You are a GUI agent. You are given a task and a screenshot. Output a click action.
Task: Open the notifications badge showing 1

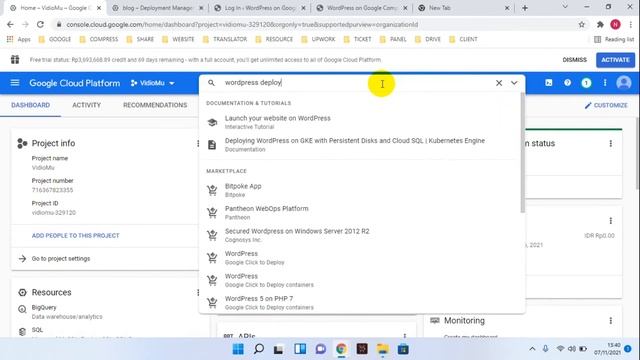point(586,83)
